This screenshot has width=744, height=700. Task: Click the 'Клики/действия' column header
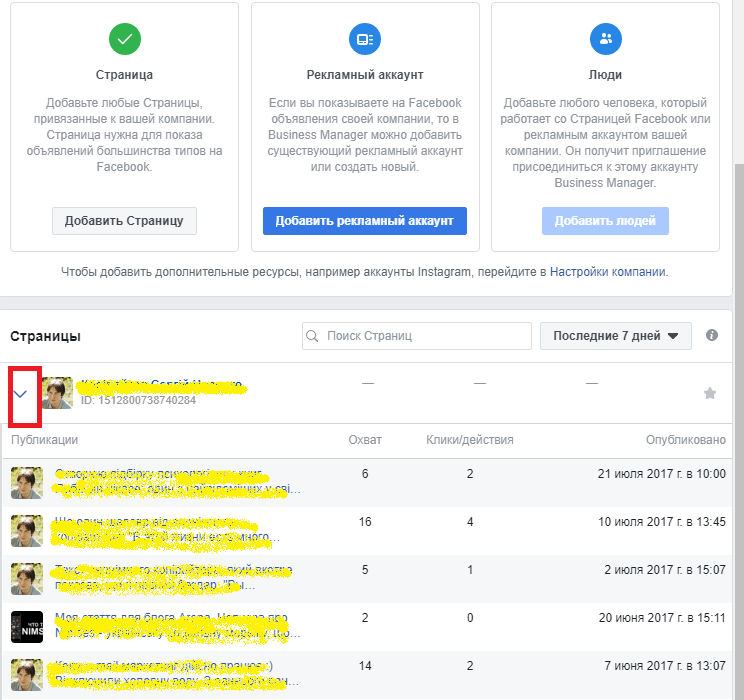coord(470,440)
